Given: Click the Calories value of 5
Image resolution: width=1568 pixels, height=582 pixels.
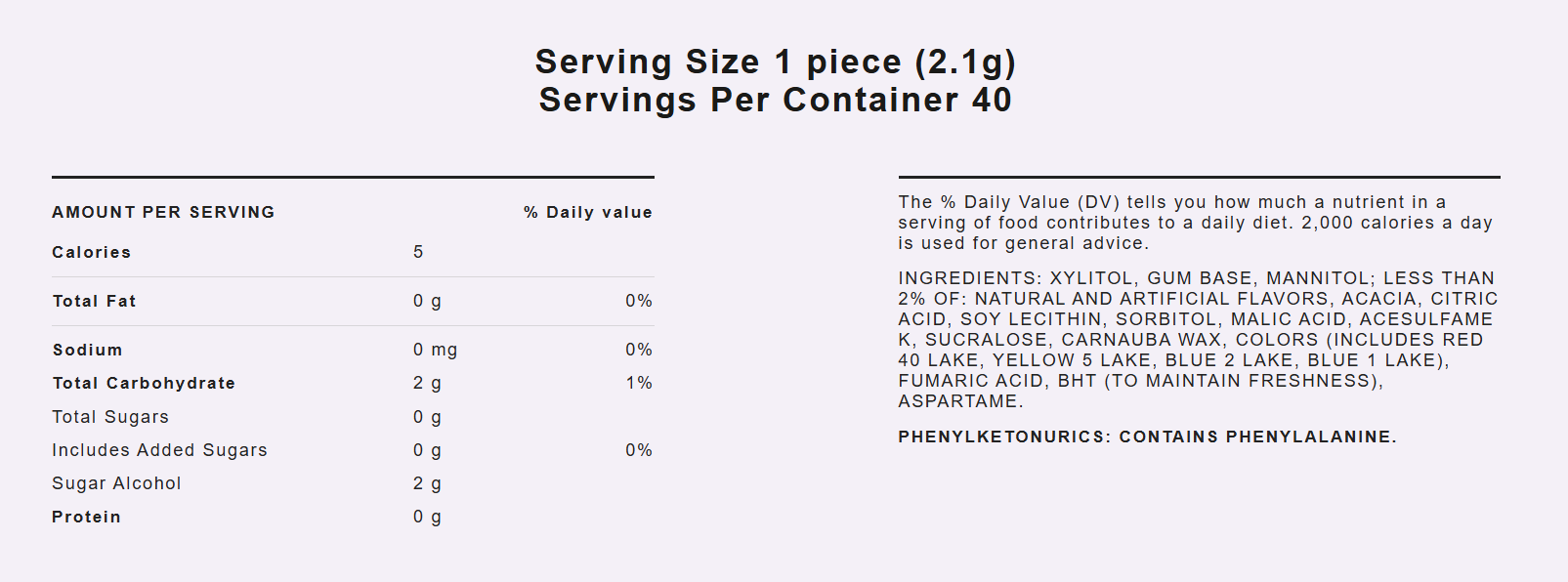Looking at the screenshot, I should 418,253.
